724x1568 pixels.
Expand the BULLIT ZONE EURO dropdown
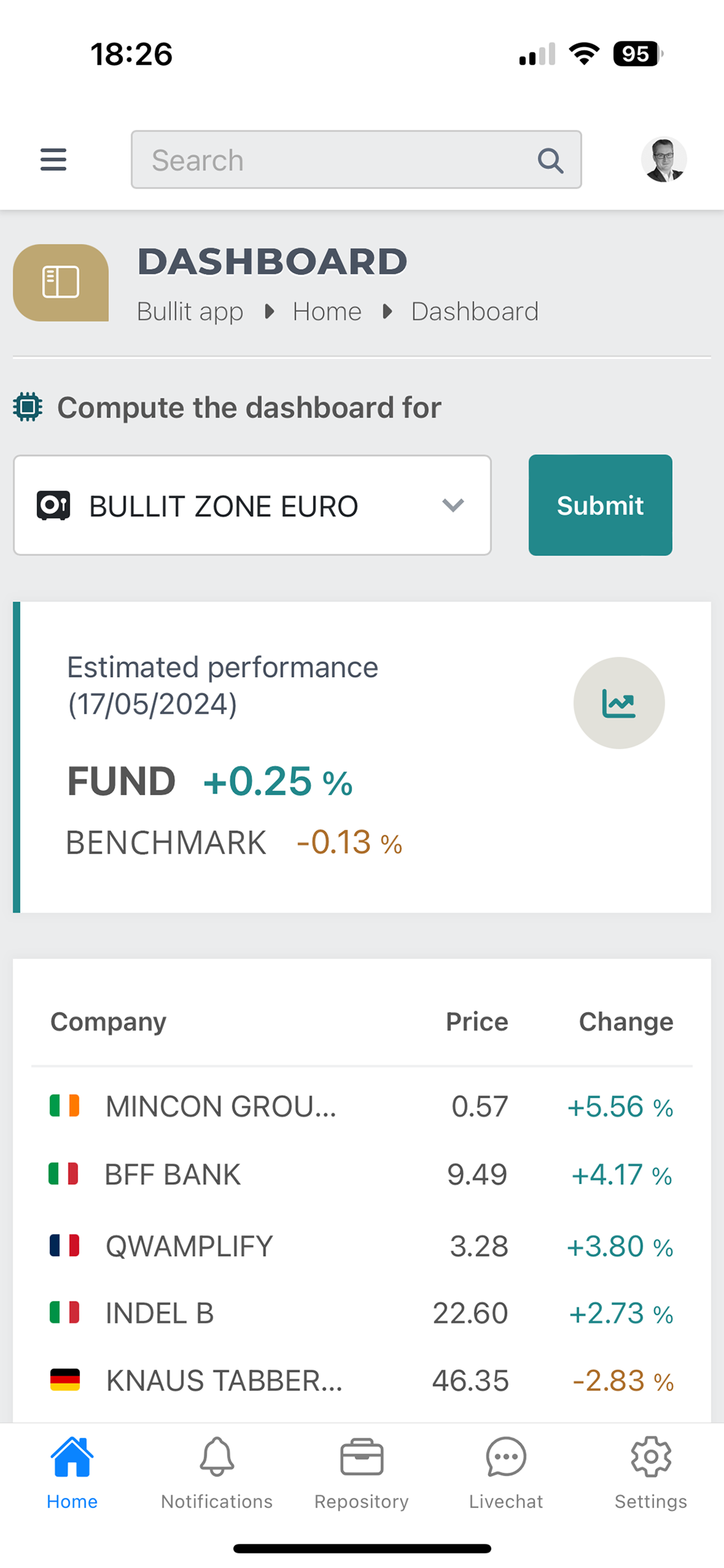(252, 505)
